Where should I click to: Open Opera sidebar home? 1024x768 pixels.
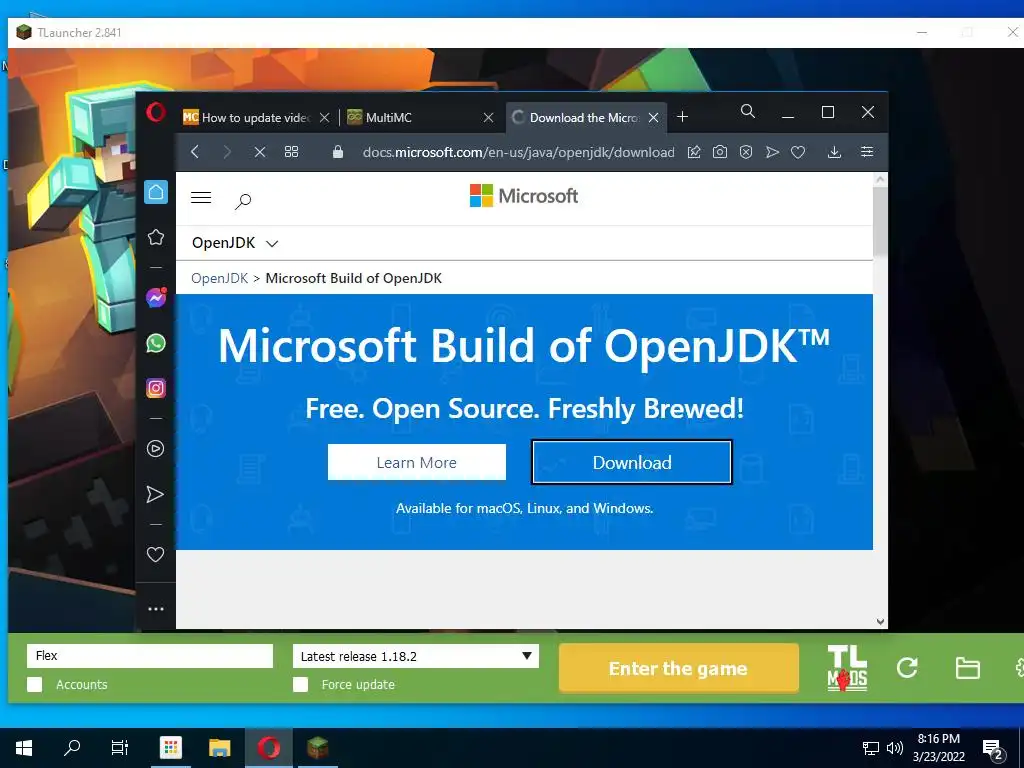click(x=155, y=192)
